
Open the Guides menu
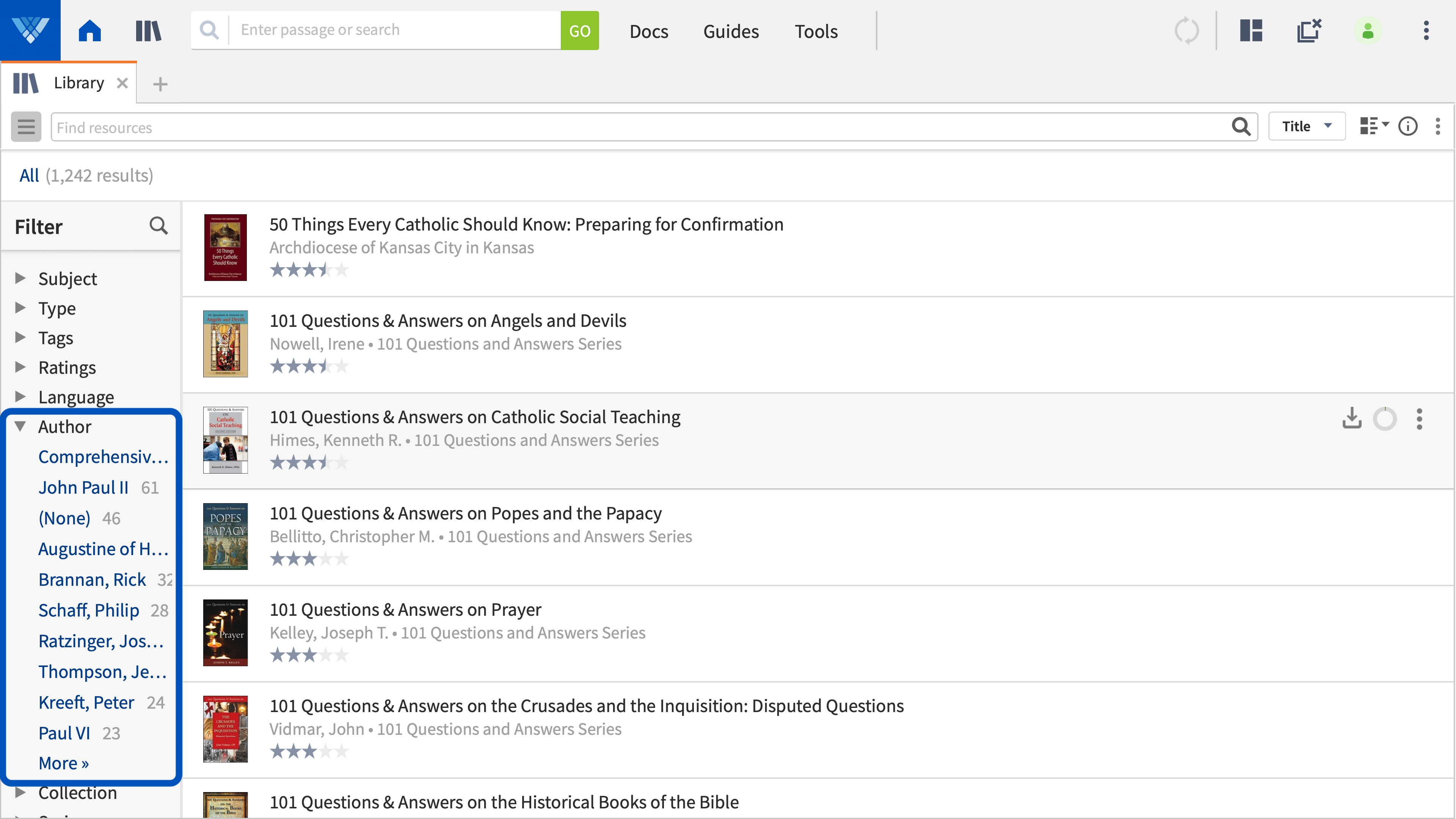click(731, 31)
